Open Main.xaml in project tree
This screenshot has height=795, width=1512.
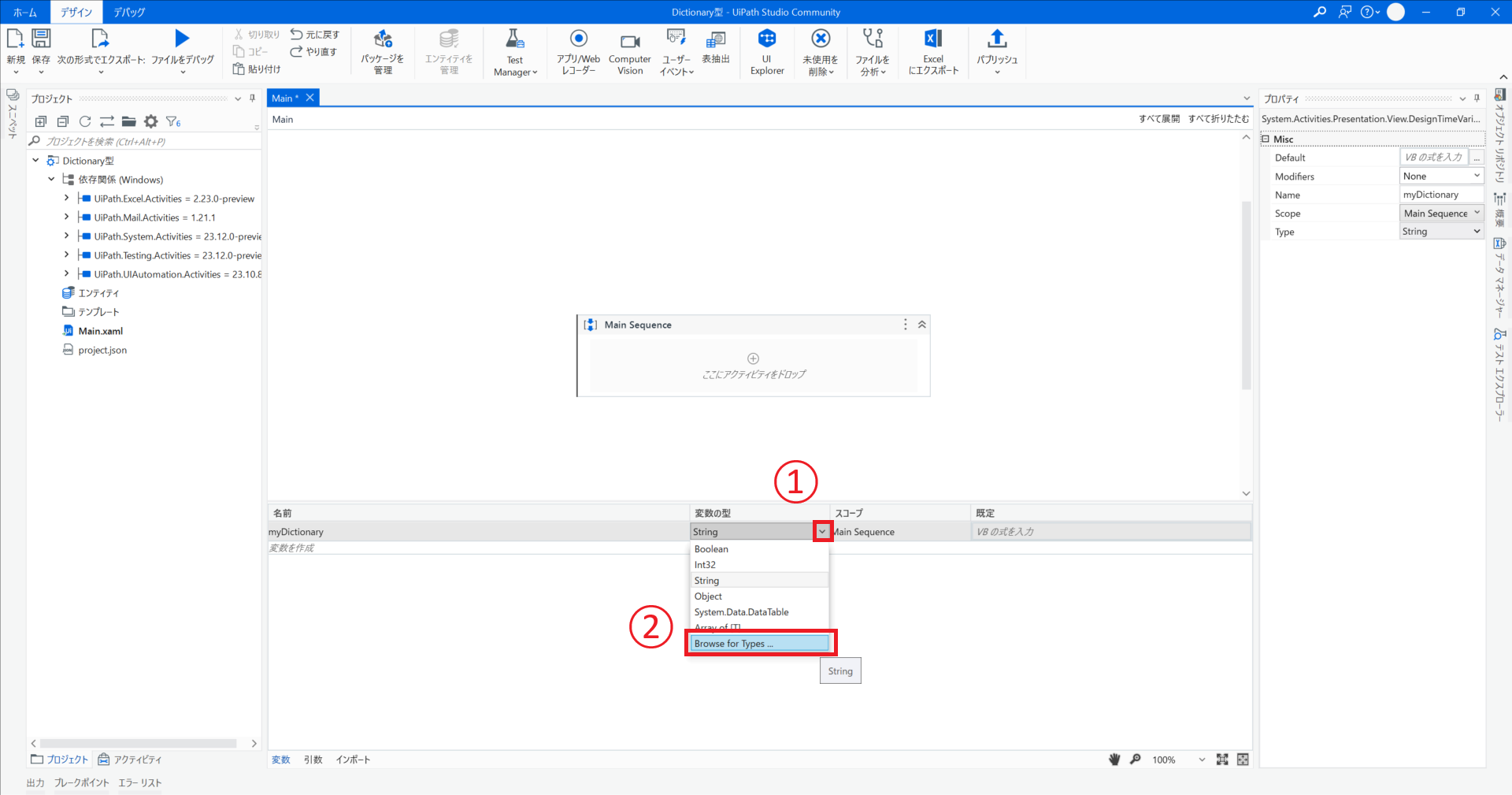coord(100,331)
